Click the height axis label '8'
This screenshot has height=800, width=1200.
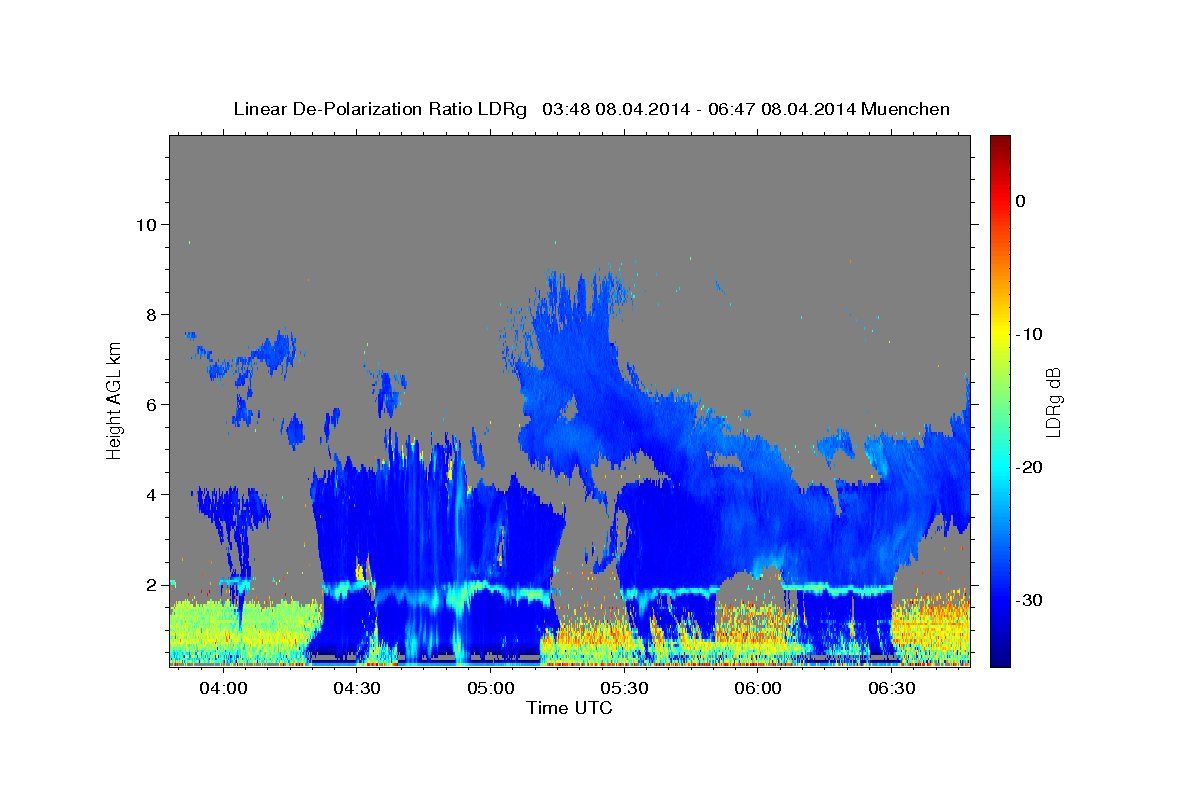point(151,315)
